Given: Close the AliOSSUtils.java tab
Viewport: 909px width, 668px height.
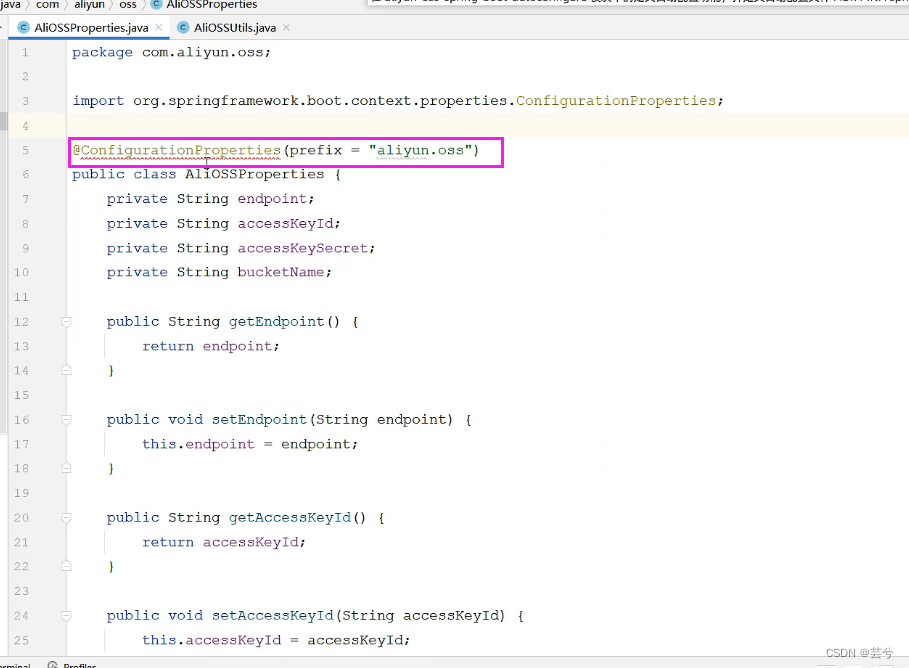Looking at the screenshot, I should [x=286, y=27].
